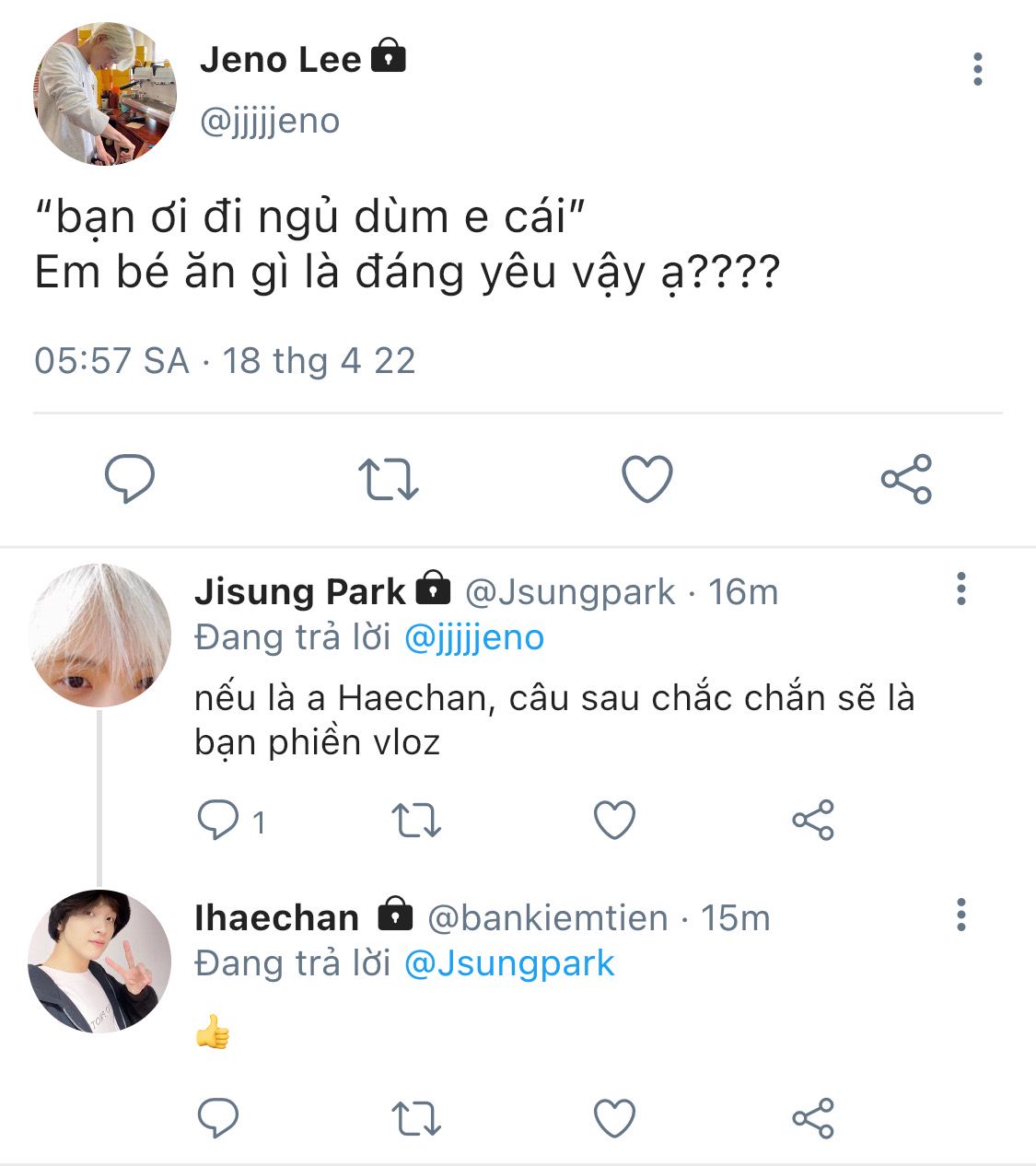
Task: Share Jeno Lee's main tweet
Action: [x=906, y=479]
